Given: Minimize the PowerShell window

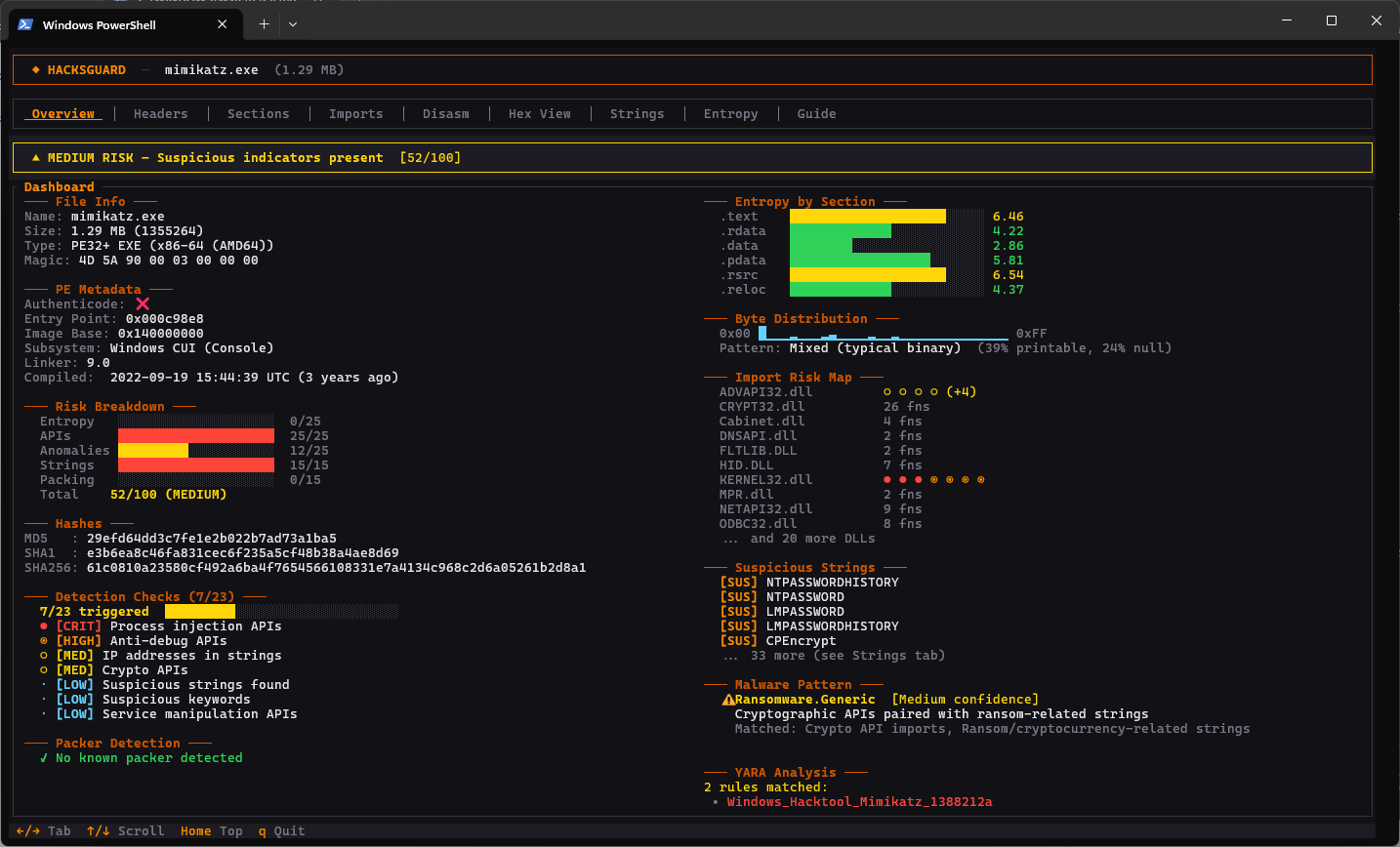Looking at the screenshot, I should tap(1287, 20).
